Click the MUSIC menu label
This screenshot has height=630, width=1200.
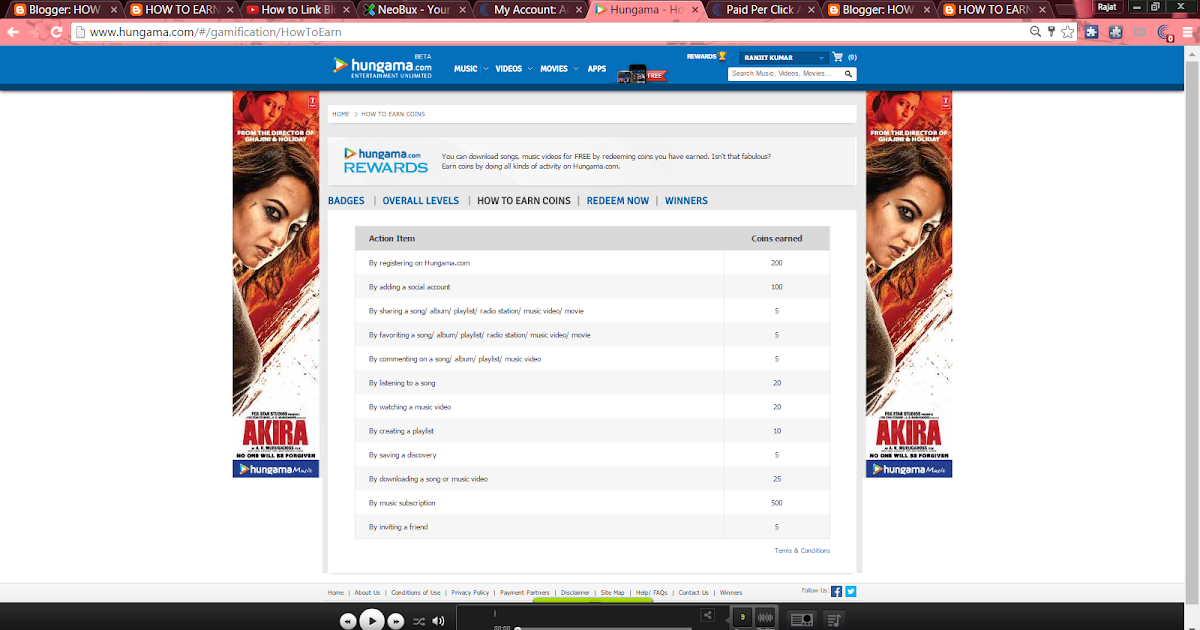(x=466, y=69)
